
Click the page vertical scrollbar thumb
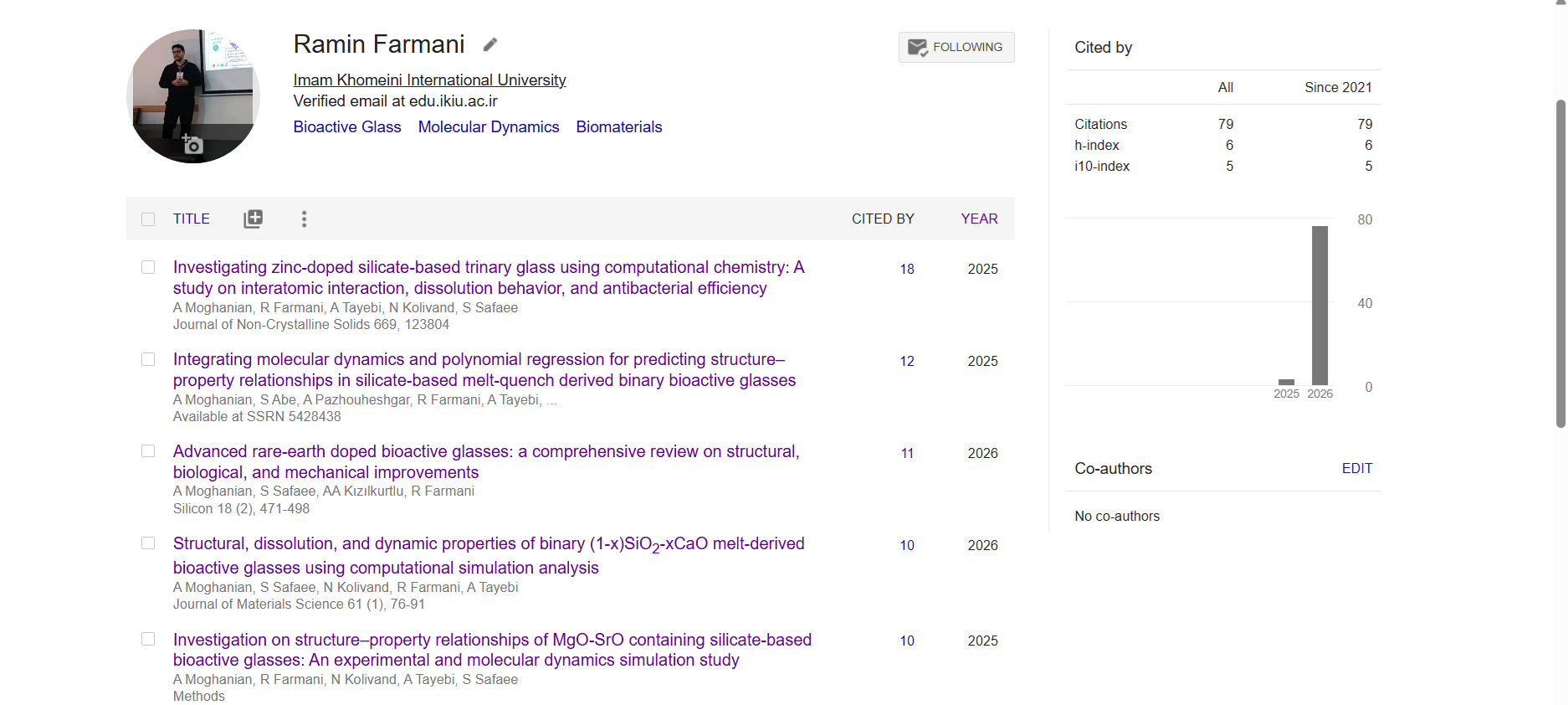click(1560, 264)
